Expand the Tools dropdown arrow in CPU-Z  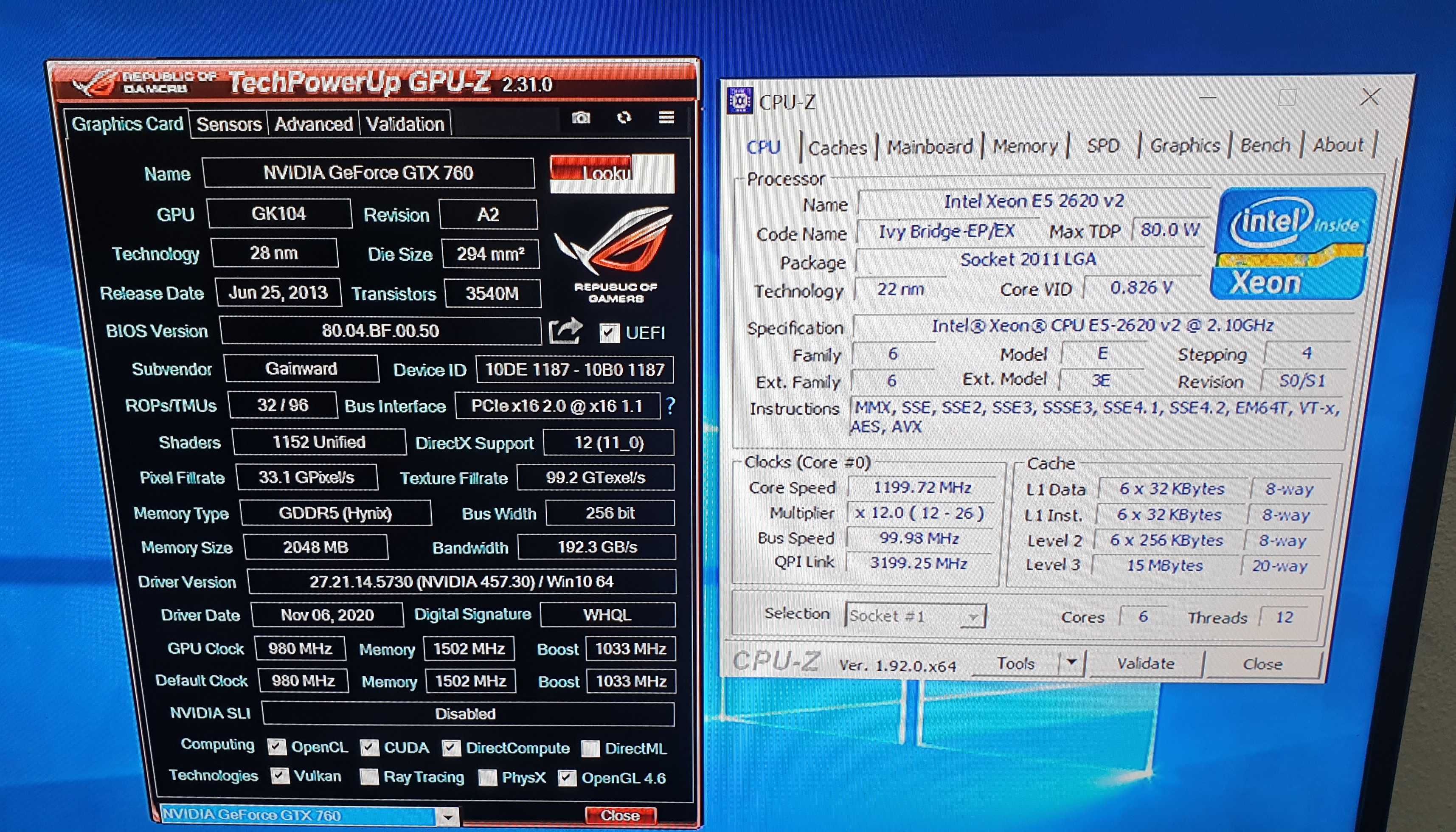pos(1072,663)
